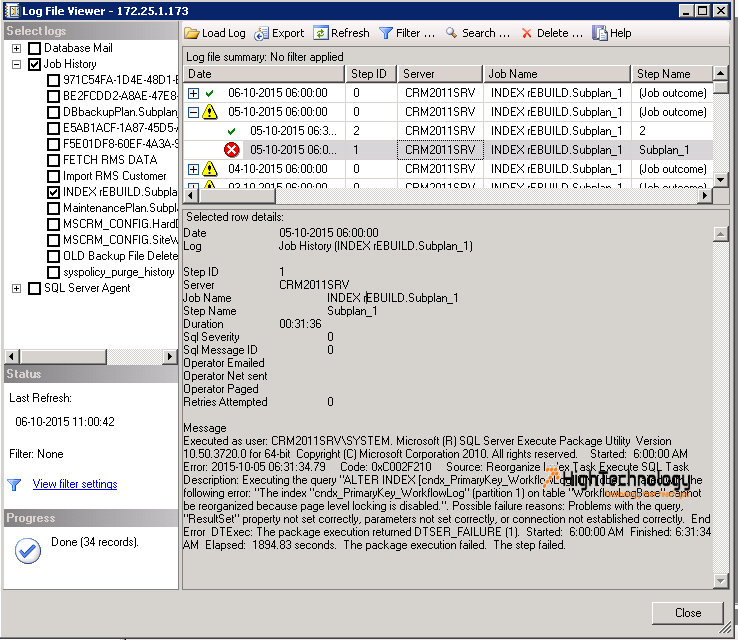
Task: Check the syspolicy_purge_history checkbox
Action: coord(54,272)
